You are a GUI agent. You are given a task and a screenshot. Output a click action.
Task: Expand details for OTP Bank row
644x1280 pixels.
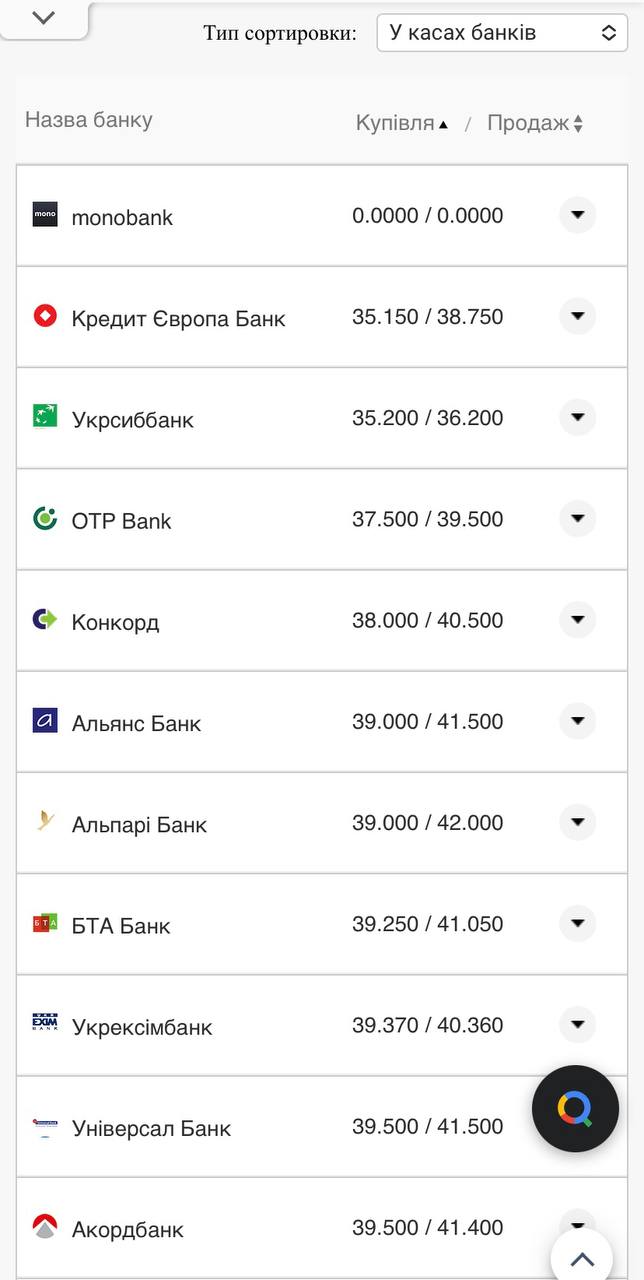[x=577, y=519]
